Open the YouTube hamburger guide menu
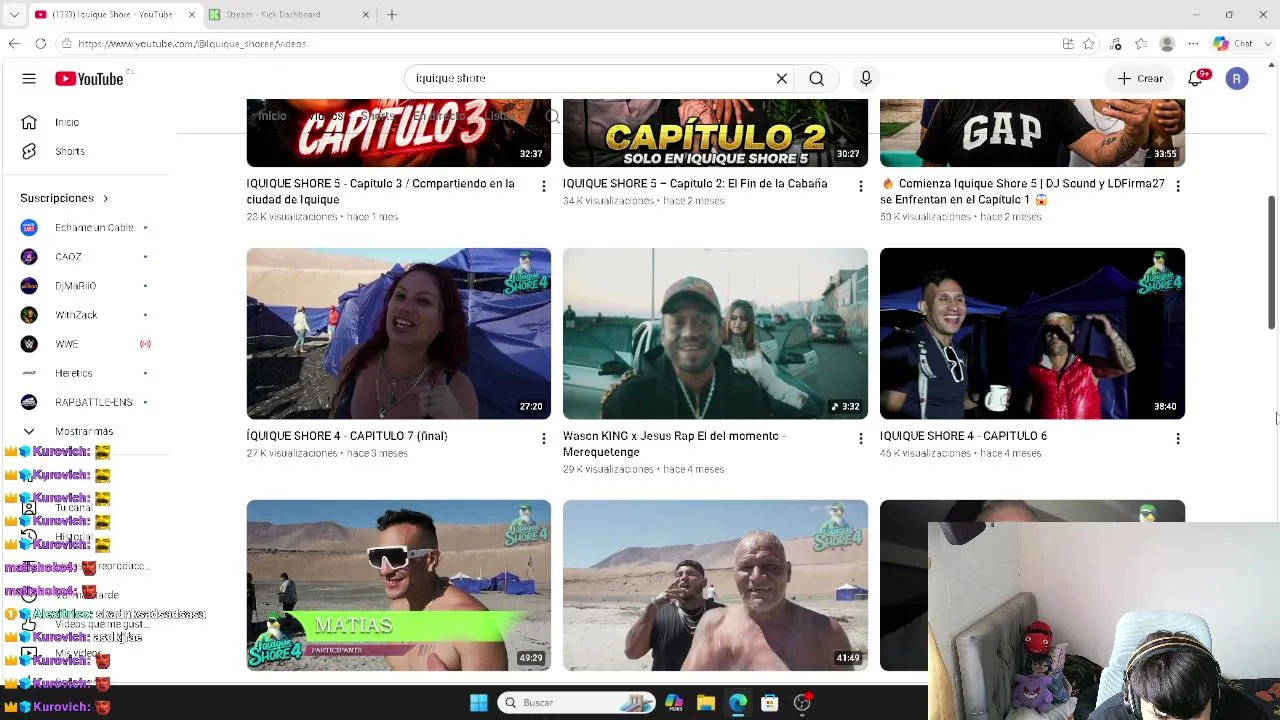 [x=29, y=78]
